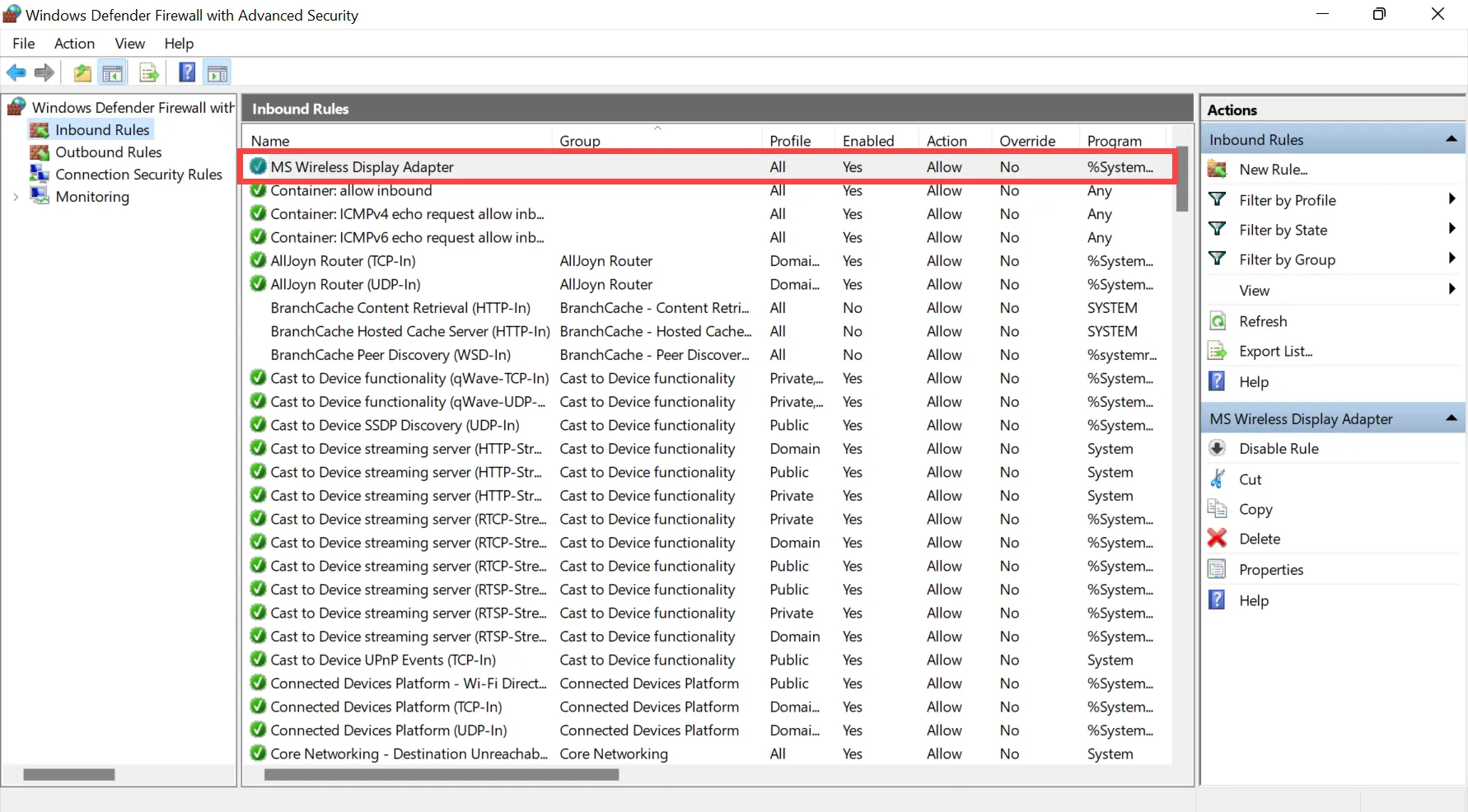Click the Cut scissors icon

pos(1218,479)
